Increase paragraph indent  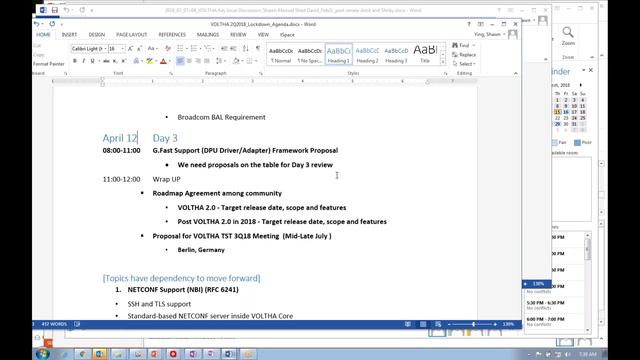(233, 49)
